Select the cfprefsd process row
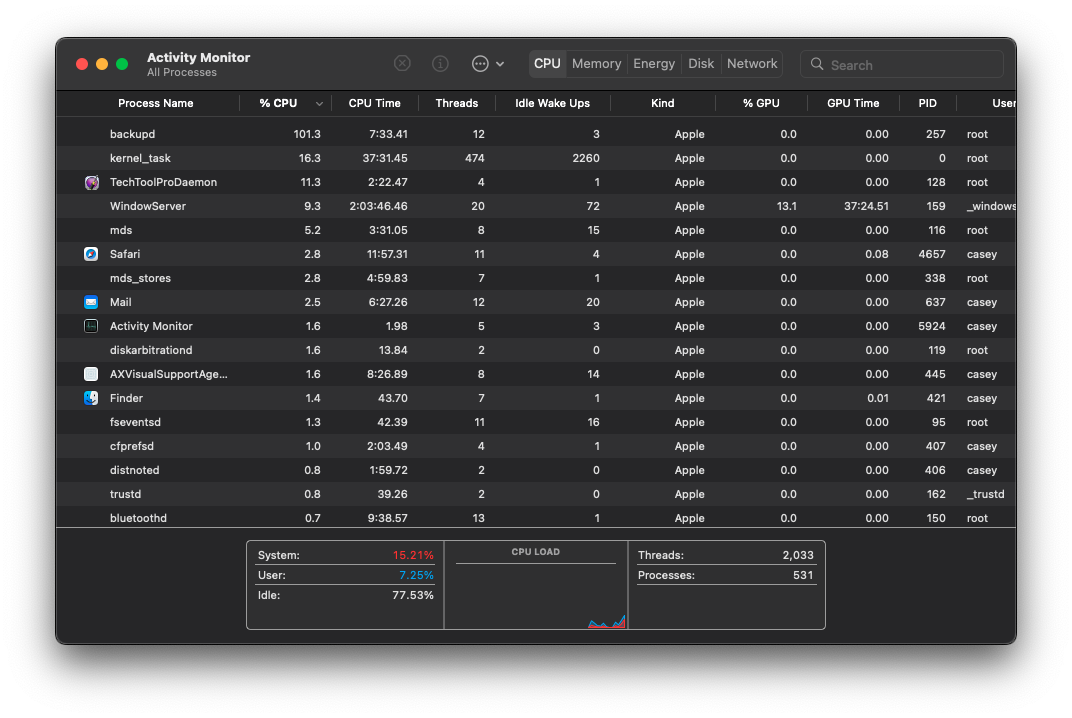Viewport: 1072px width, 718px height. [536, 446]
